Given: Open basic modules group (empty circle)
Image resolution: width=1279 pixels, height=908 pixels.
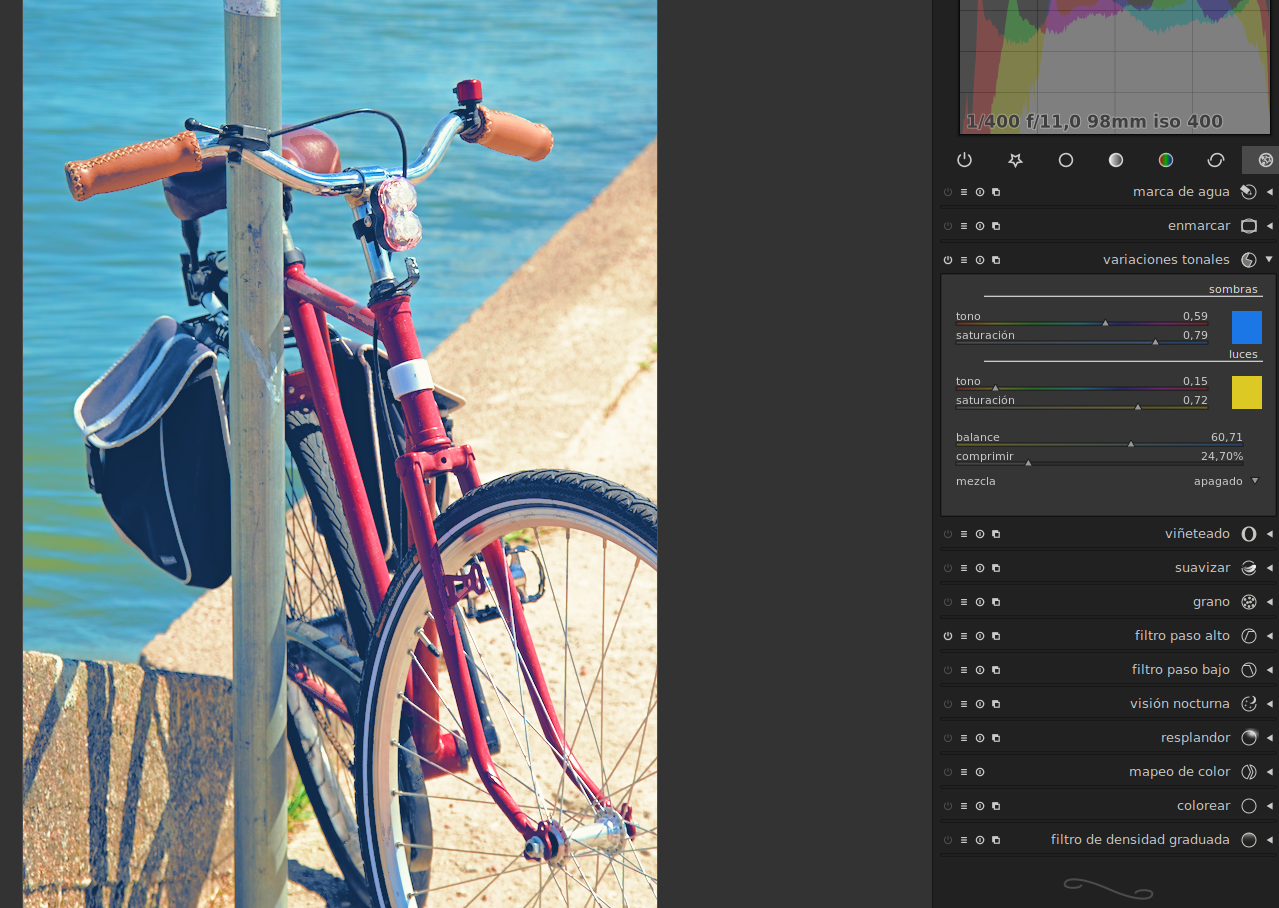Looking at the screenshot, I should click(x=1066, y=160).
